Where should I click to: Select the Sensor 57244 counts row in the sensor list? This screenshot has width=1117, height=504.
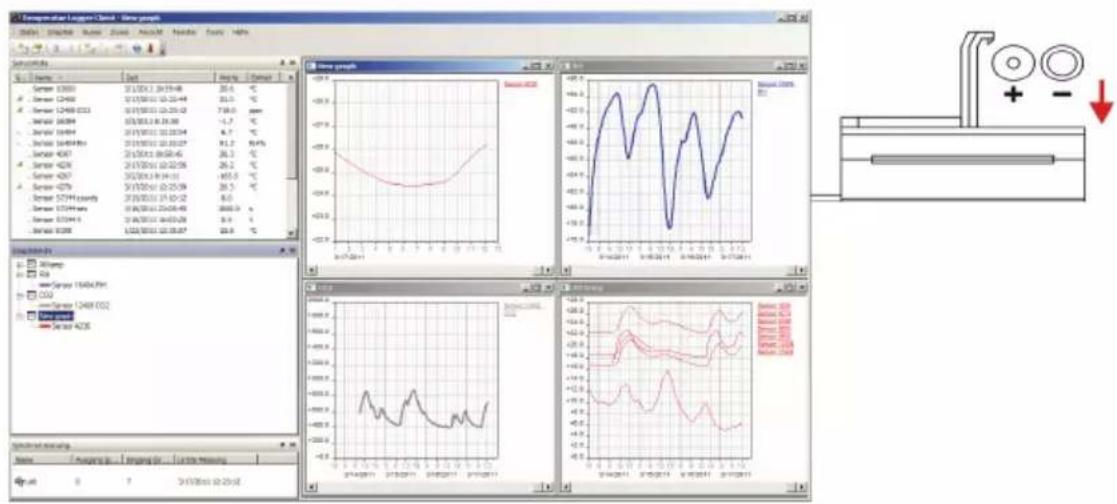(x=150, y=197)
